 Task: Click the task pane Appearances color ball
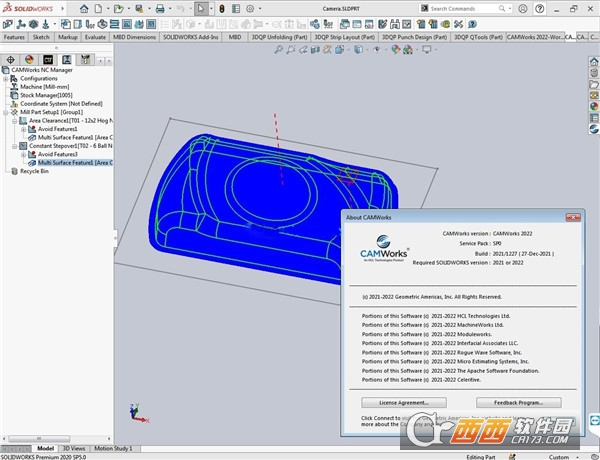593,106
